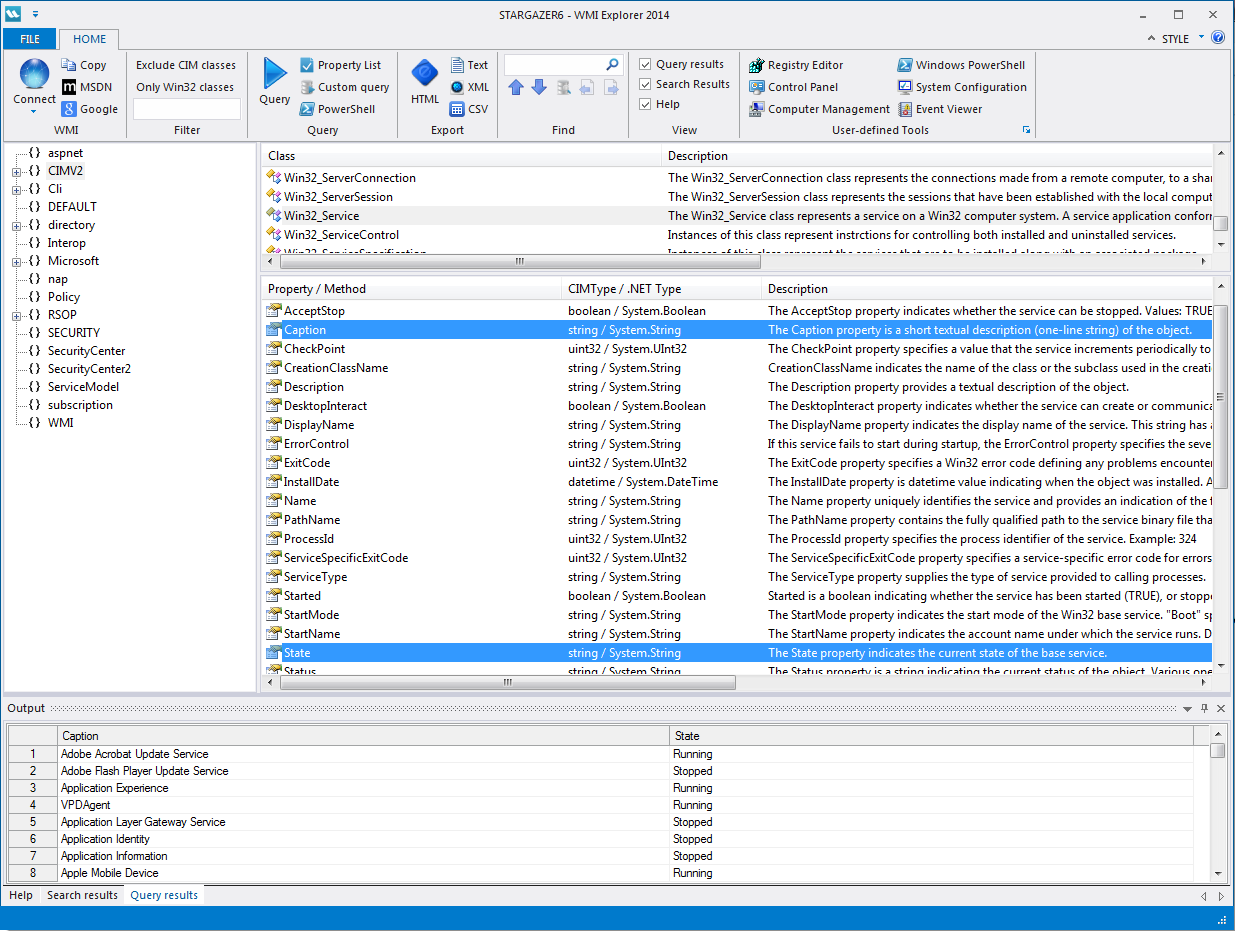Launch Control Panel
This screenshot has width=1235, height=931.
point(794,87)
